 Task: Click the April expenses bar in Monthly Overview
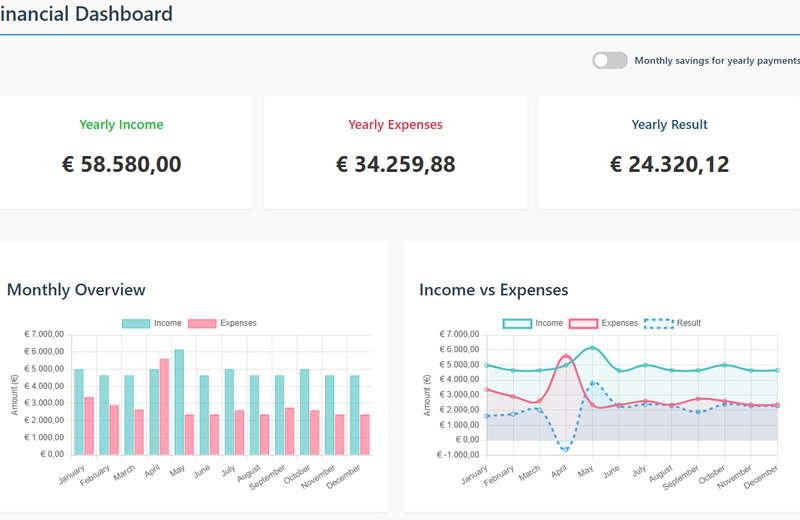(164, 407)
